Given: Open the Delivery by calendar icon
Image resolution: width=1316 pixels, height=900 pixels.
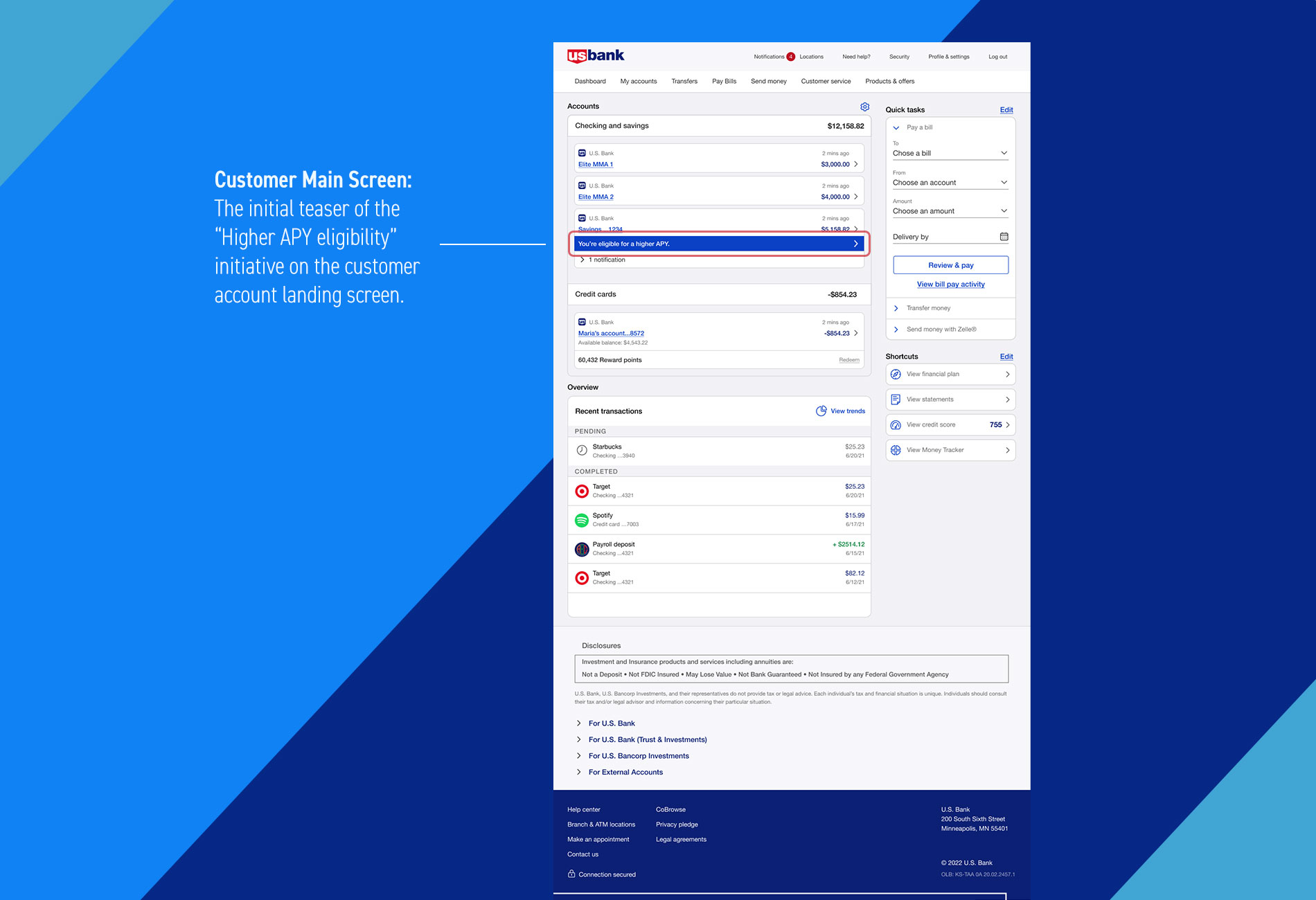Looking at the screenshot, I should tap(1004, 237).
